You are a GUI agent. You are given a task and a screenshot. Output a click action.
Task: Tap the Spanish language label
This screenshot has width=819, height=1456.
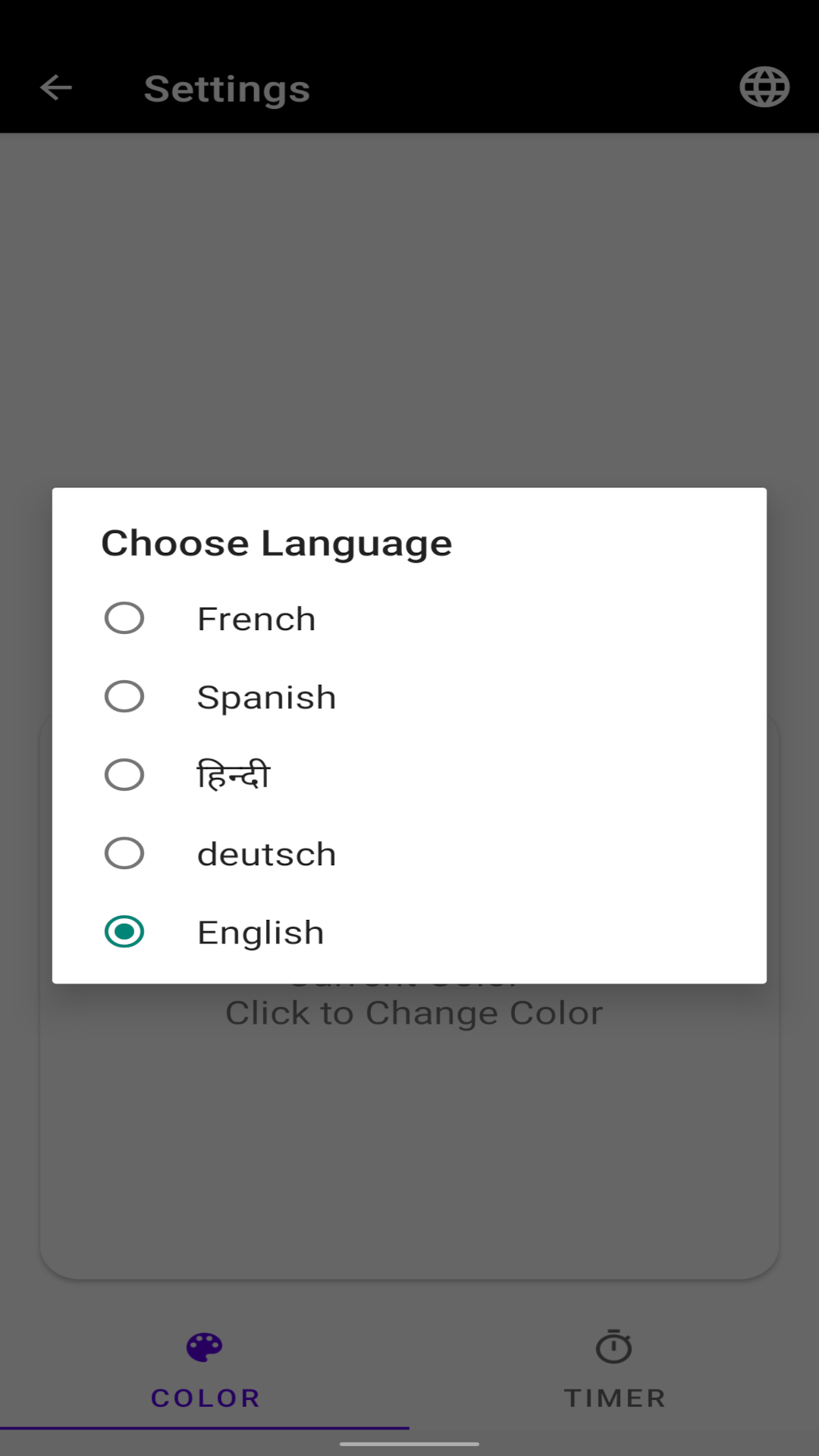click(x=266, y=698)
